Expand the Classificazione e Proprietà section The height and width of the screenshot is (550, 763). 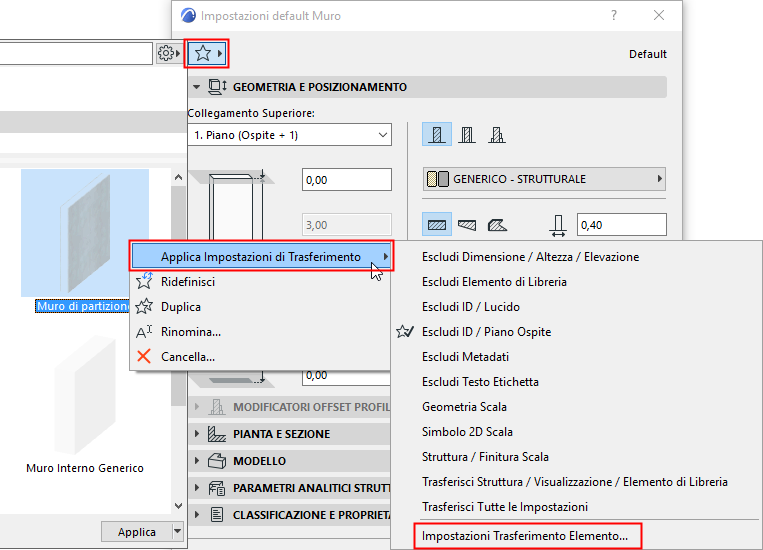(196, 514)
